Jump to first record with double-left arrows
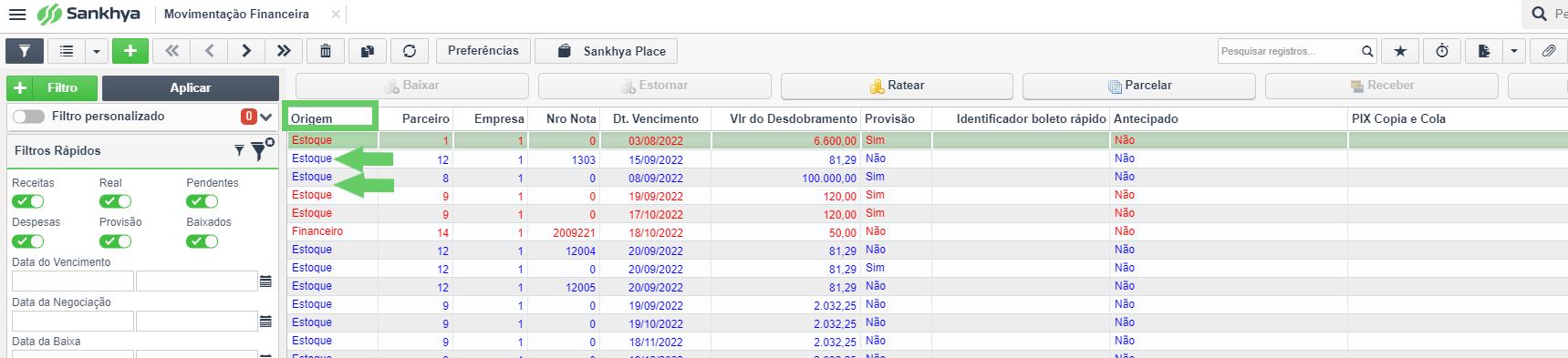1568x358 pixels. (171, 51)
